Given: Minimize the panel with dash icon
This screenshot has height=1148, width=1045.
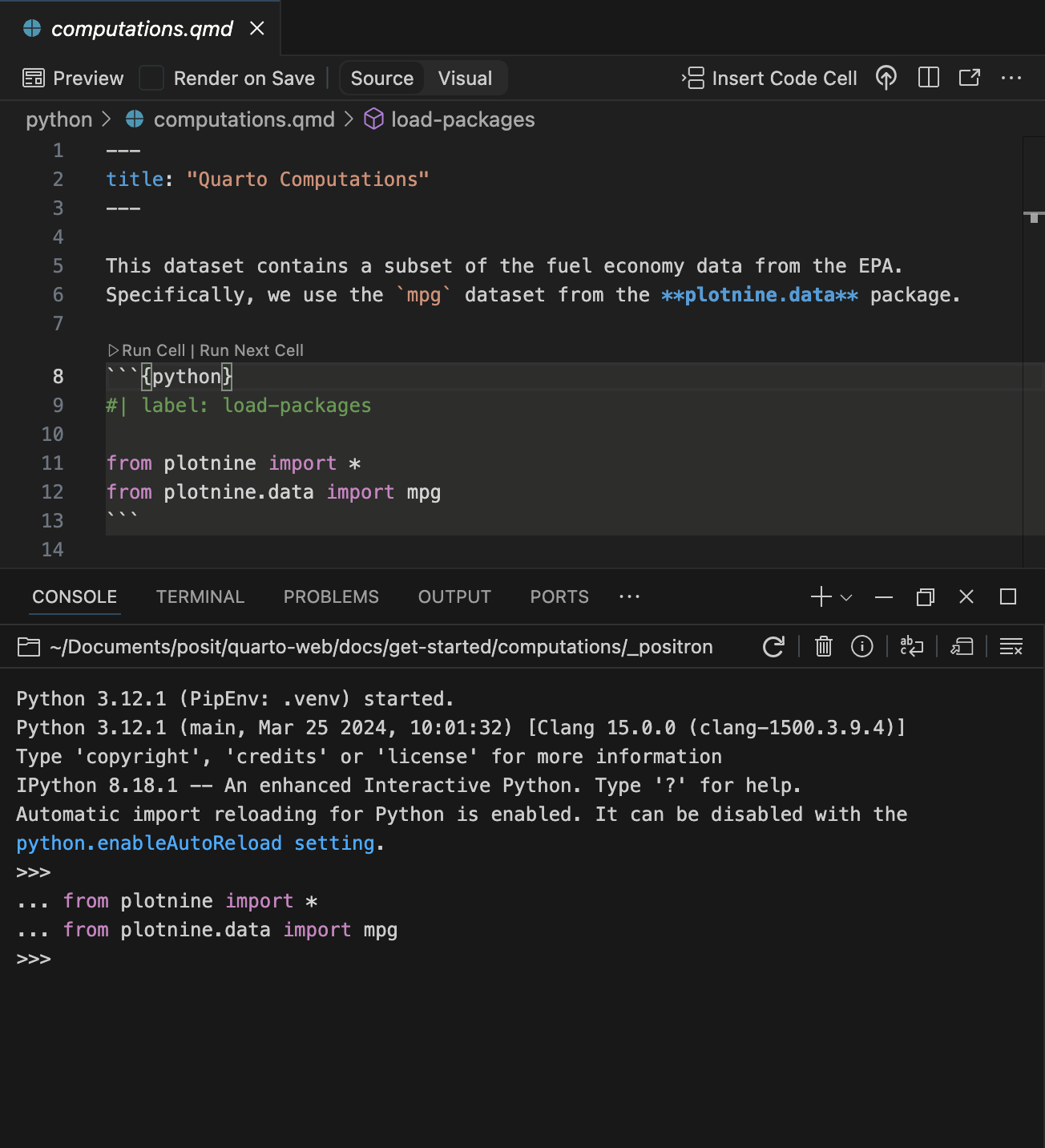Looking at the screenshot, I should coord(884,597).
